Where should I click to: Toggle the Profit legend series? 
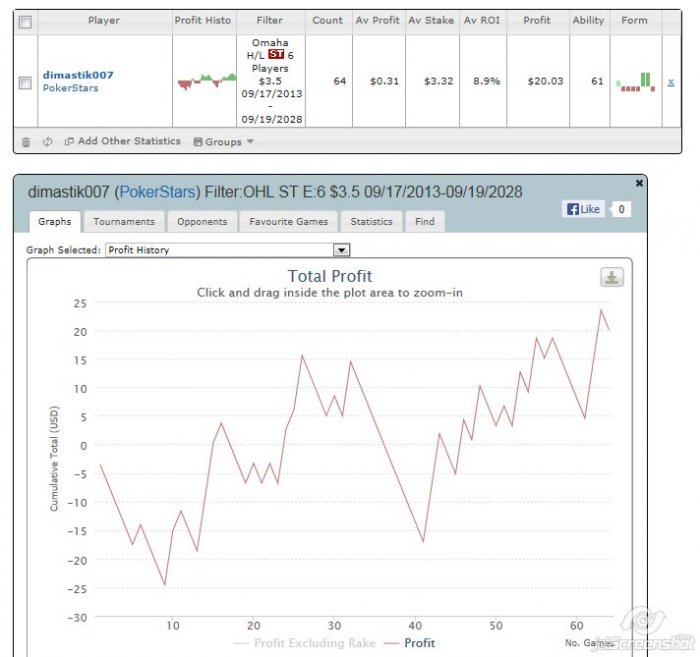(410, 643)
